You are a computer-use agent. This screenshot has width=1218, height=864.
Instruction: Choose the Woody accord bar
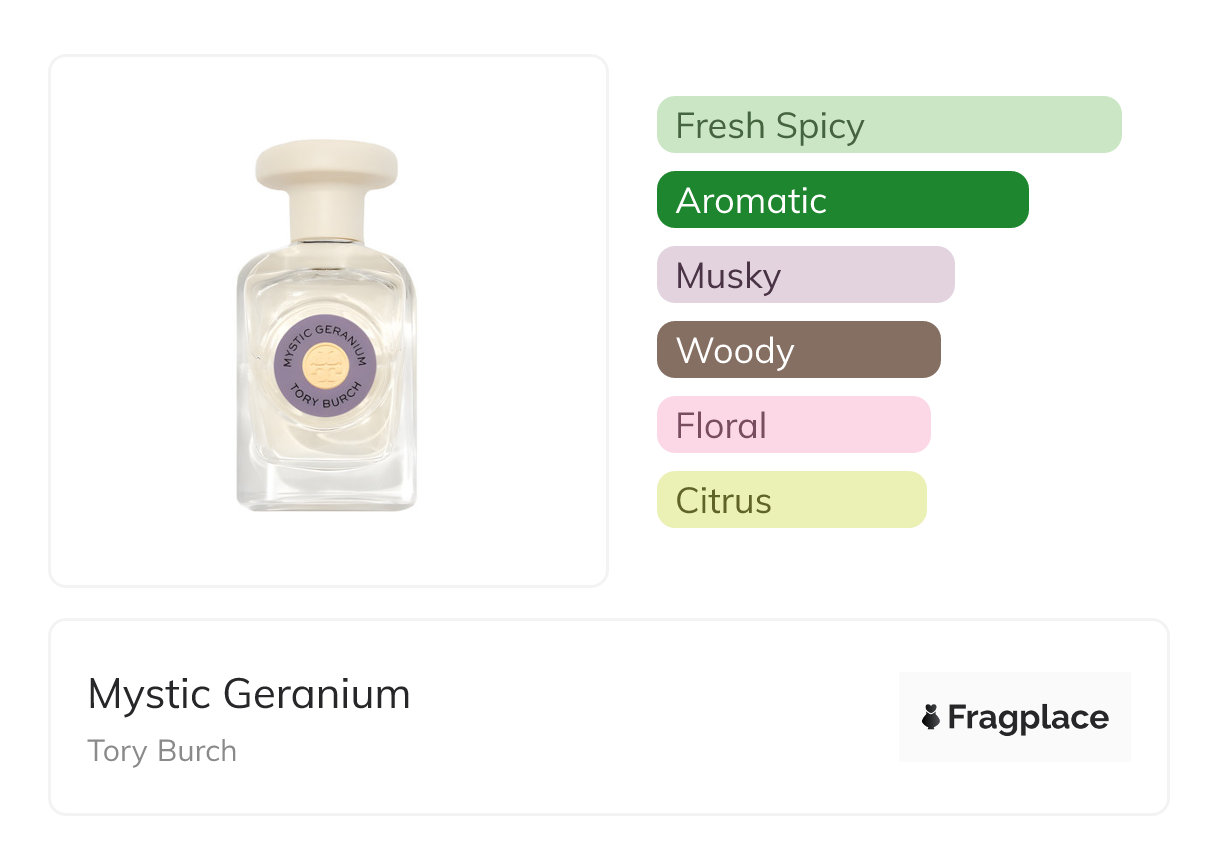pyautogui.click(x=798, y=350)
